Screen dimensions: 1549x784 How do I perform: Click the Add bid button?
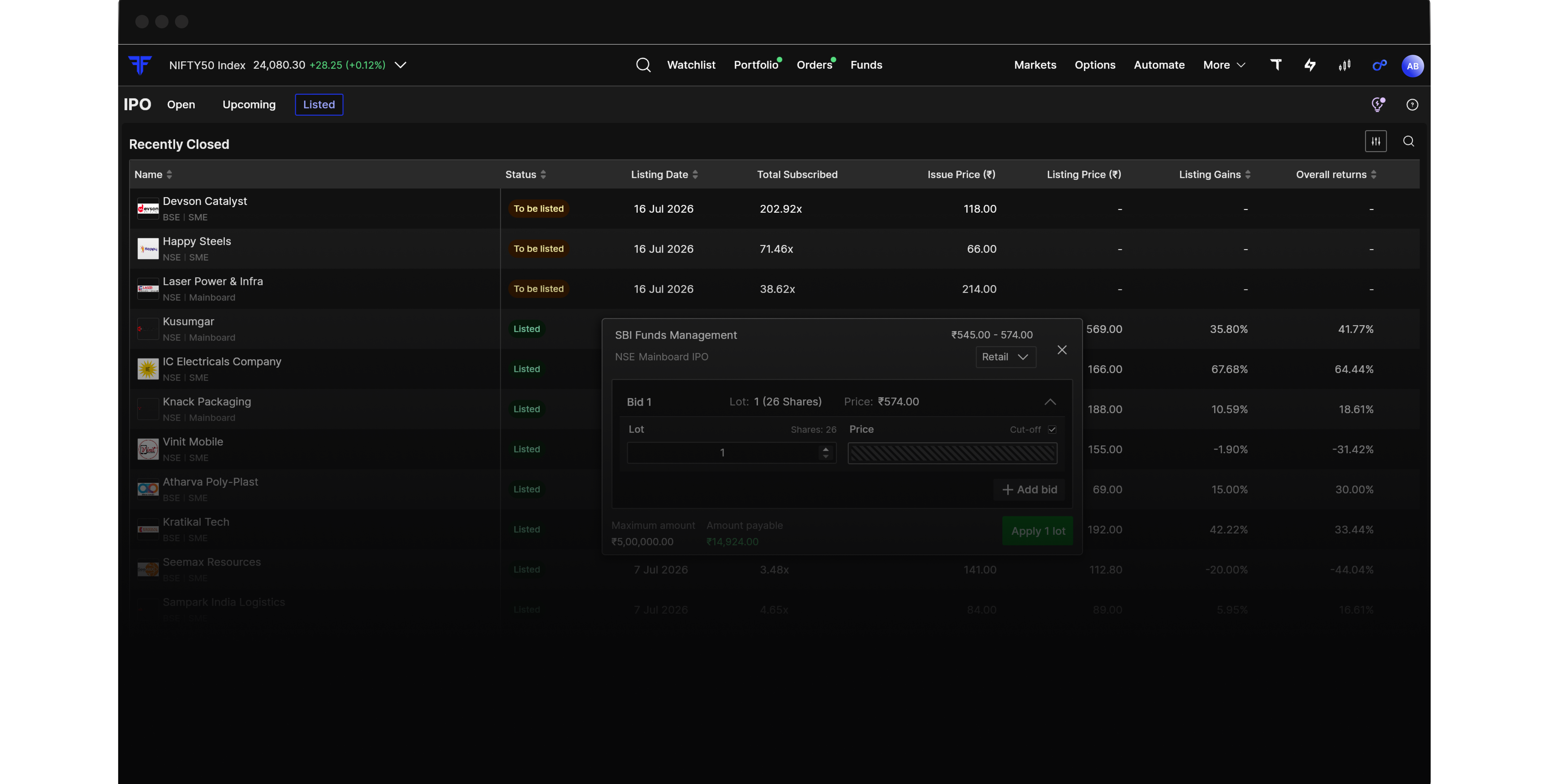(1029, 490)
